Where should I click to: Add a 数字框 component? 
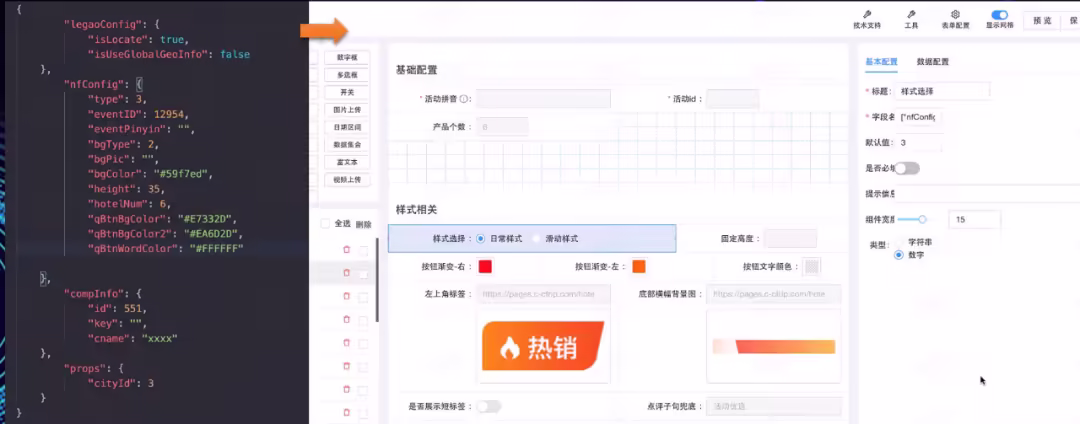point(348,58)
